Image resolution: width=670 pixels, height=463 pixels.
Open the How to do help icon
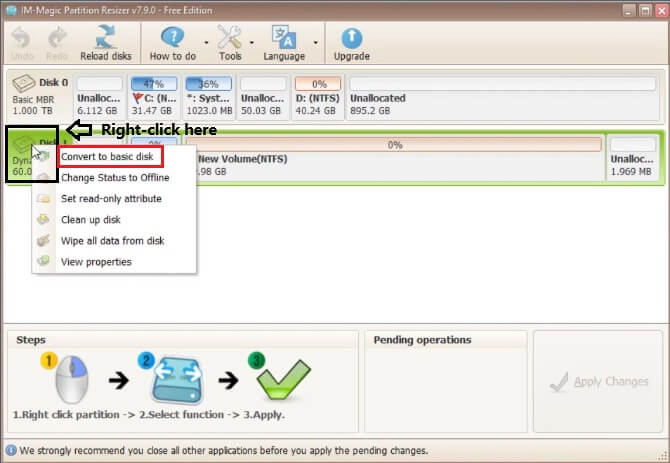tap(173, 37)
